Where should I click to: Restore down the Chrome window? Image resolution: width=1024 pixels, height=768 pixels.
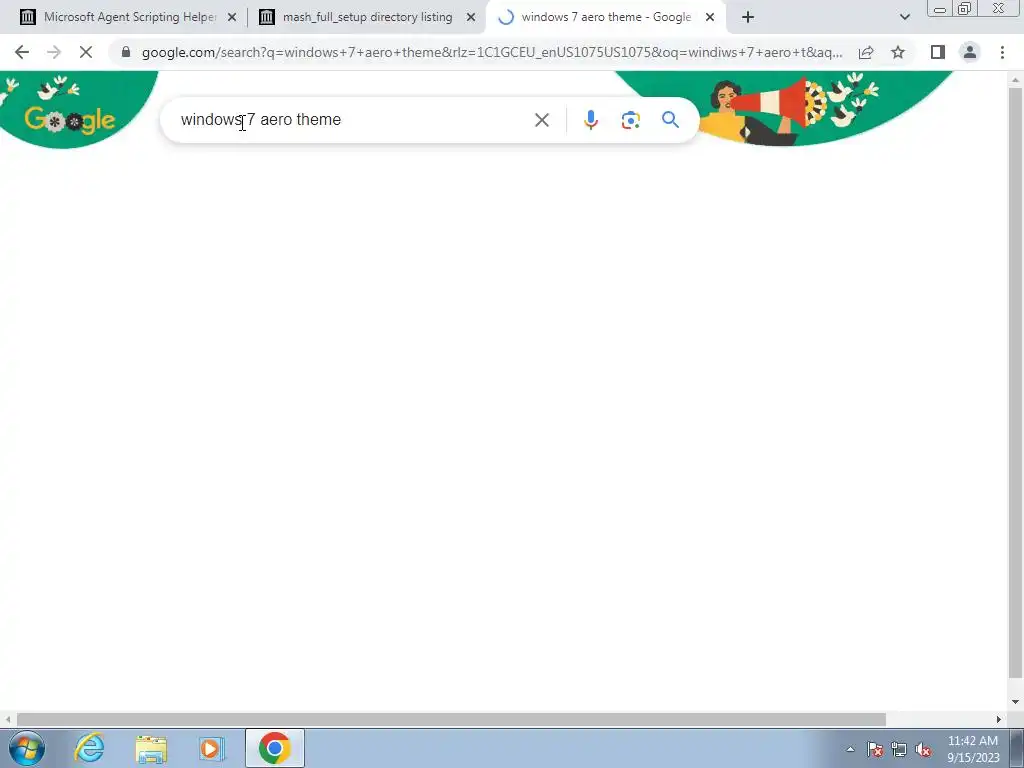(x=964, y=8)
